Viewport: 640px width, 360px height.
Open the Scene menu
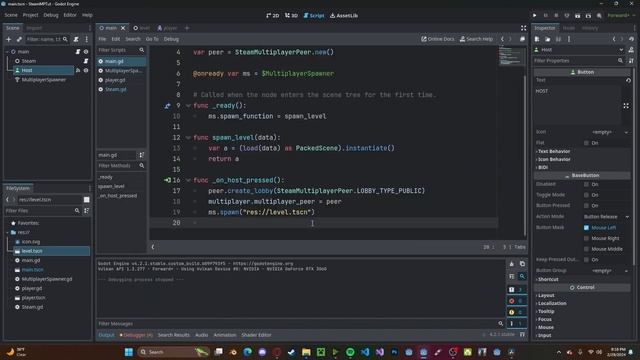pos(11,15)
